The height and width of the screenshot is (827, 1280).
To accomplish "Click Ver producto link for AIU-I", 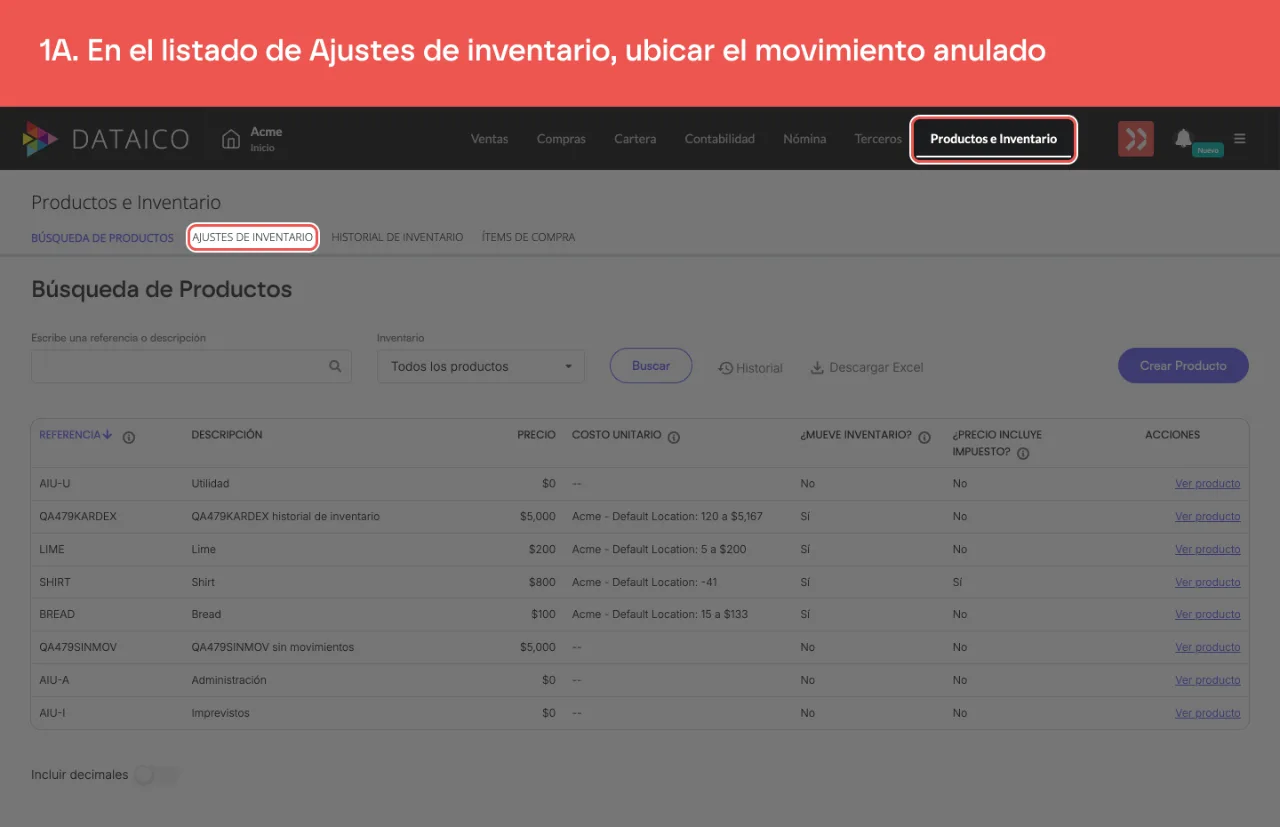I will tap(1207, 713).
